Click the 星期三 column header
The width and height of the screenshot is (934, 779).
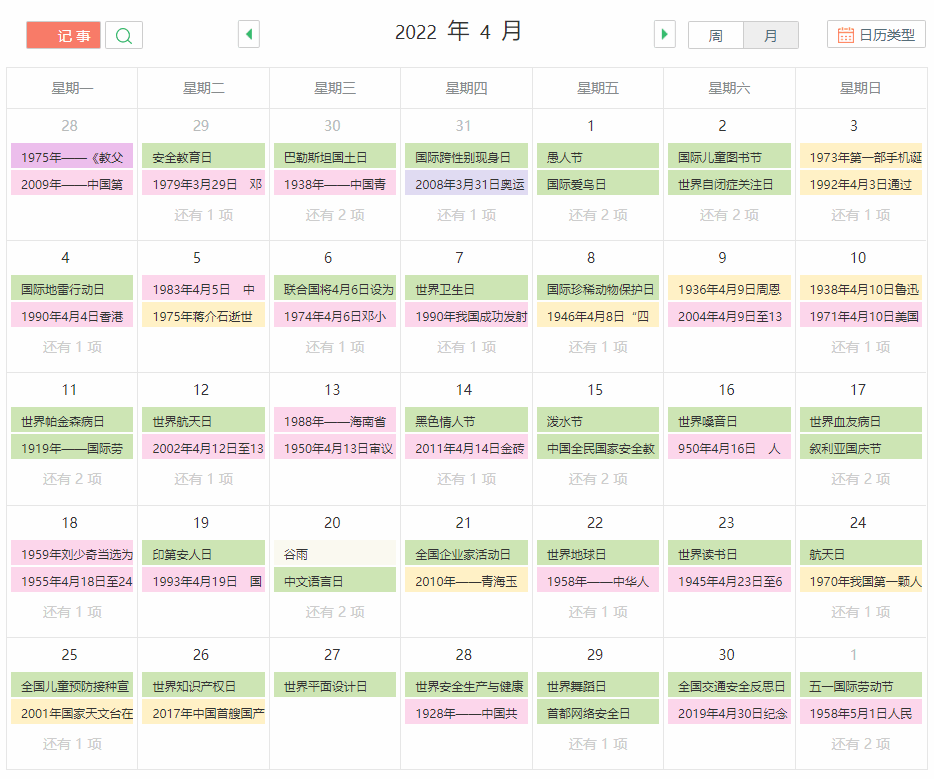(x=334, y=88)
